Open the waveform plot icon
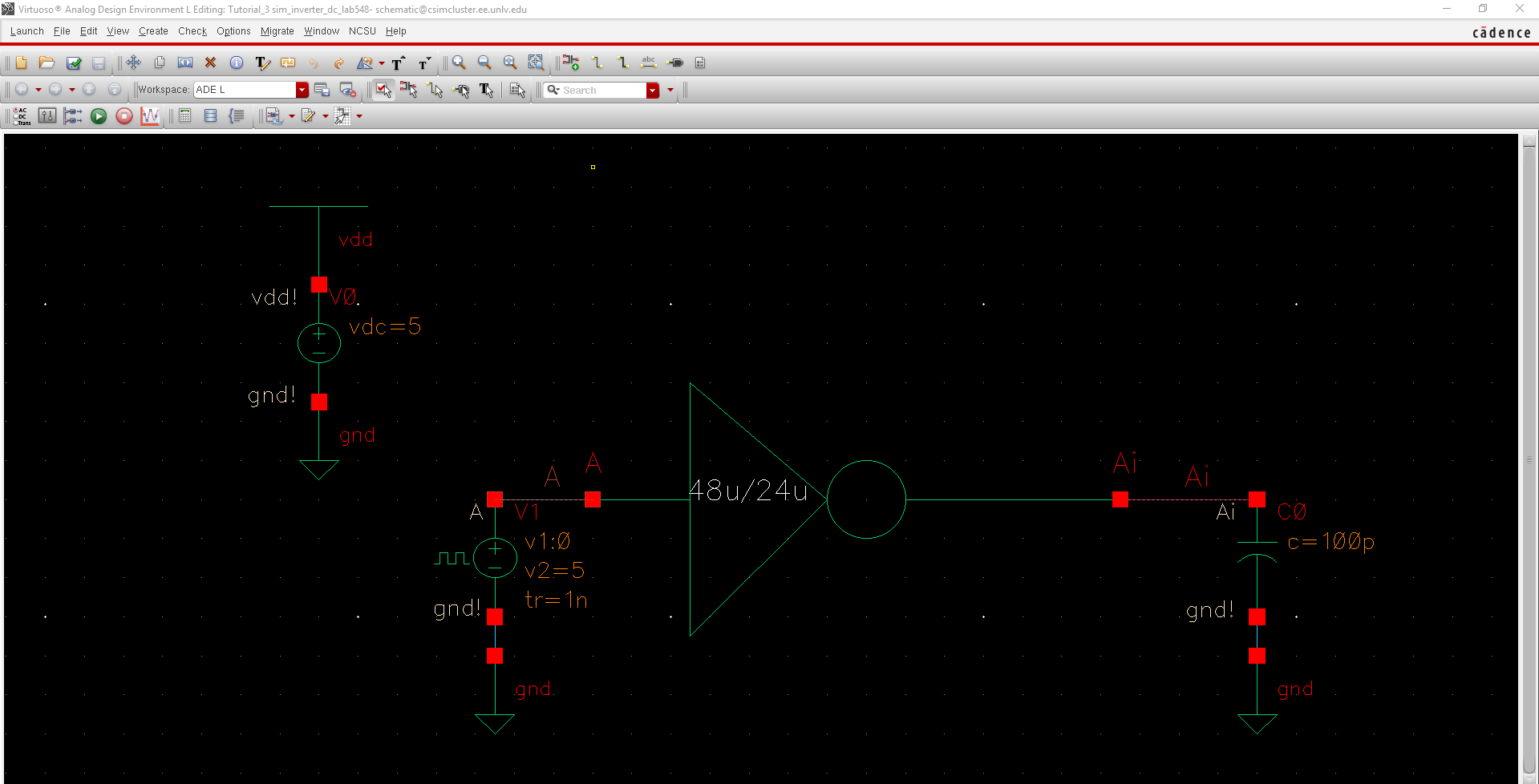 [150, 116]
